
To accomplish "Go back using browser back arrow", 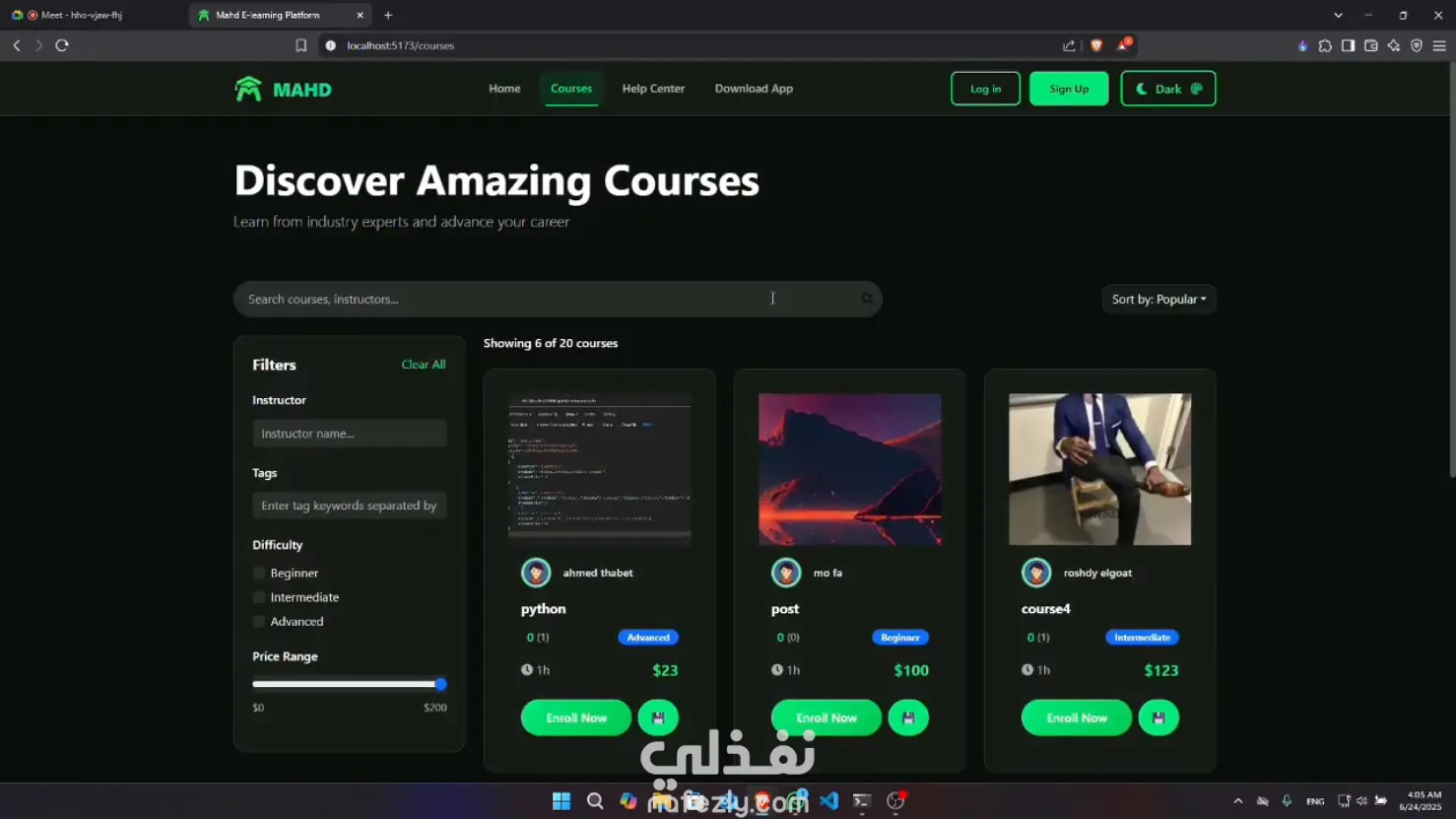I will 17,45.
